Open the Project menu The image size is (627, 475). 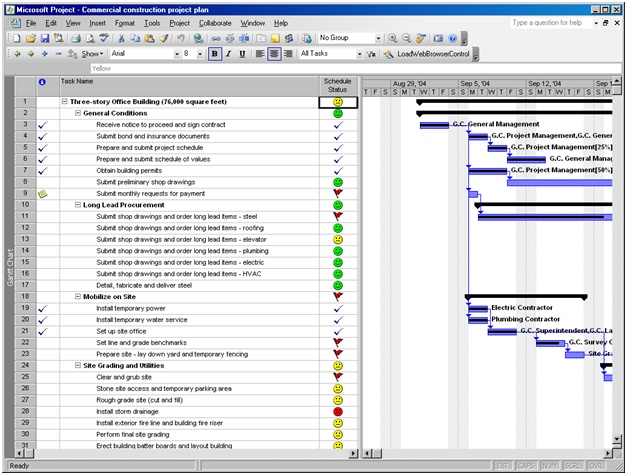[x=180, y=23]
